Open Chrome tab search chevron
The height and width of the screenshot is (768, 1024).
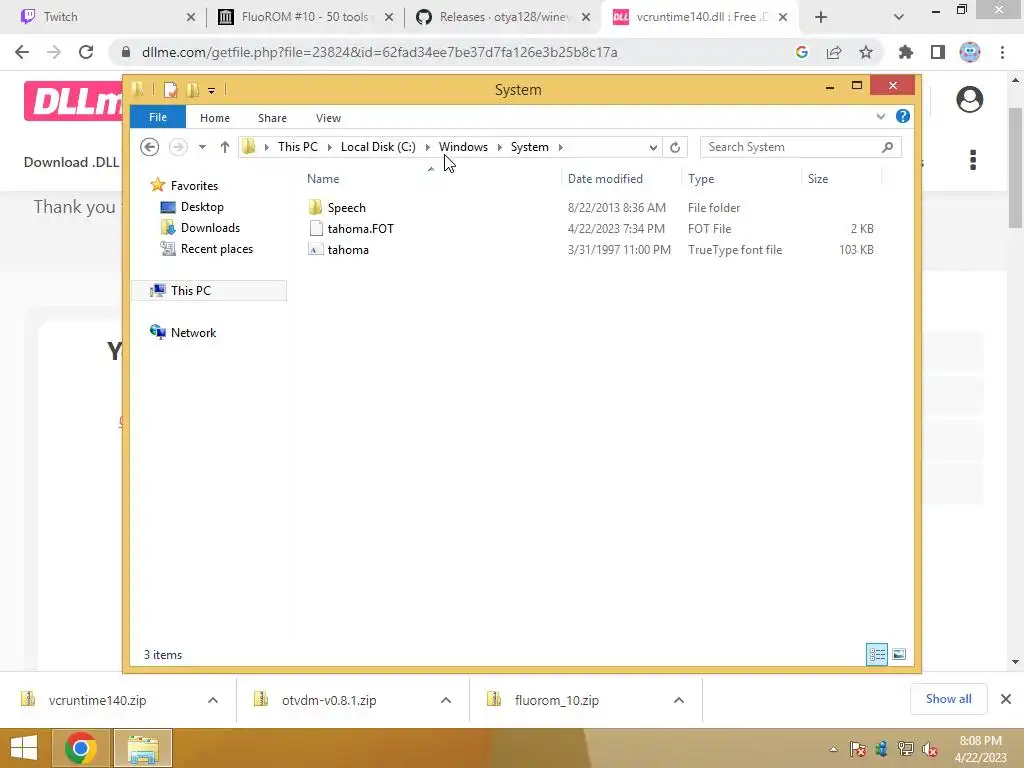tap(899, 17)
